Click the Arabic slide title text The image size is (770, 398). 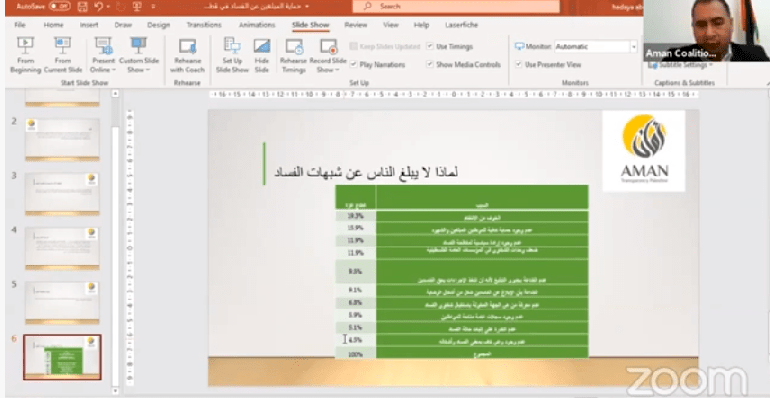click(x=366, y=171)
